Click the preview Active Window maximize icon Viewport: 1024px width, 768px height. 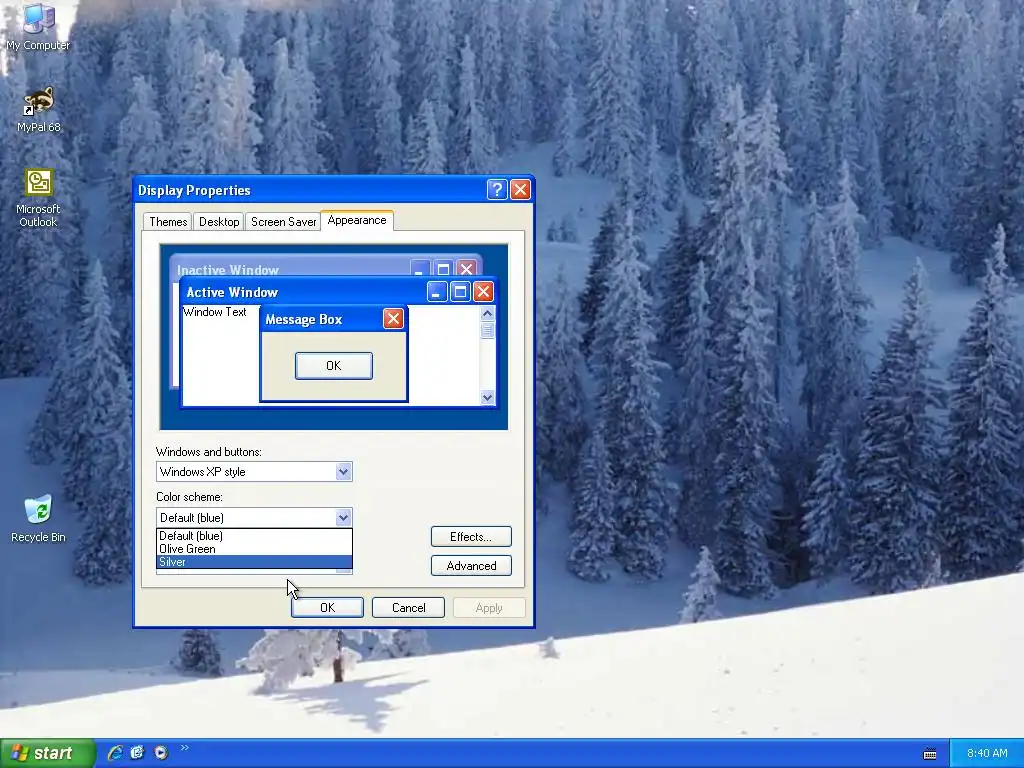[460, 291]
